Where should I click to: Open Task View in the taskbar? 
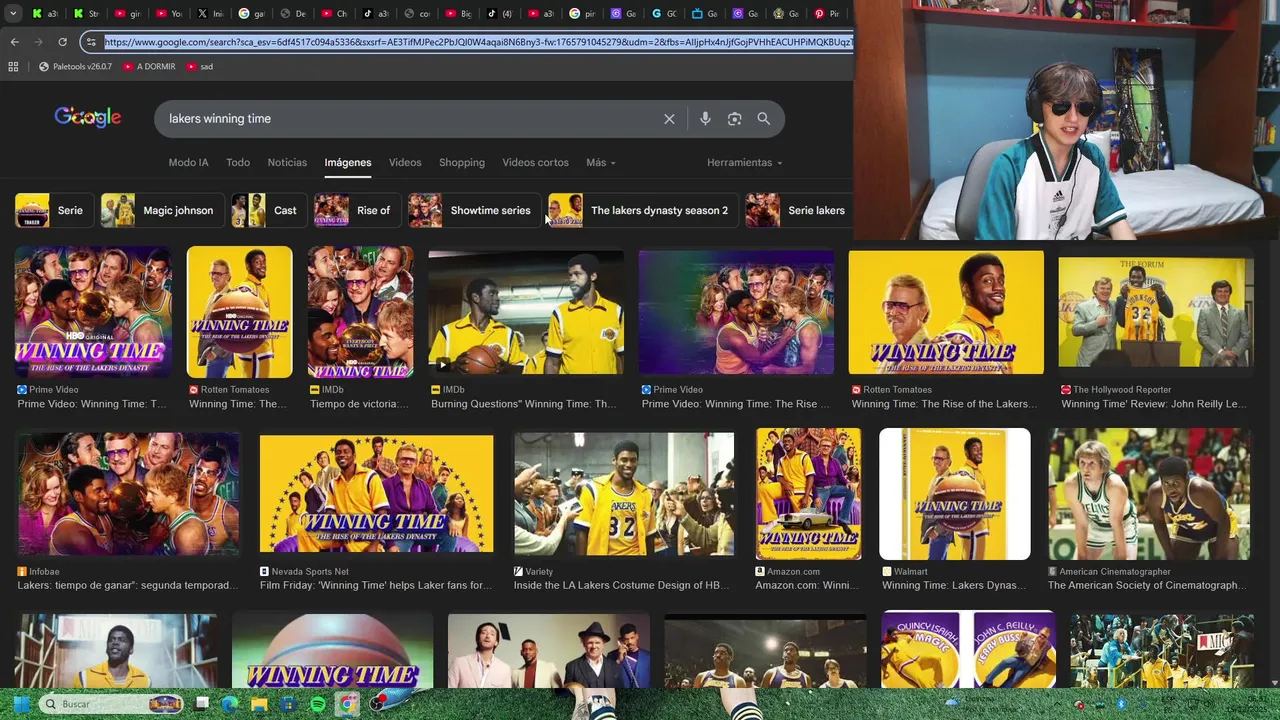coord(202,704)
